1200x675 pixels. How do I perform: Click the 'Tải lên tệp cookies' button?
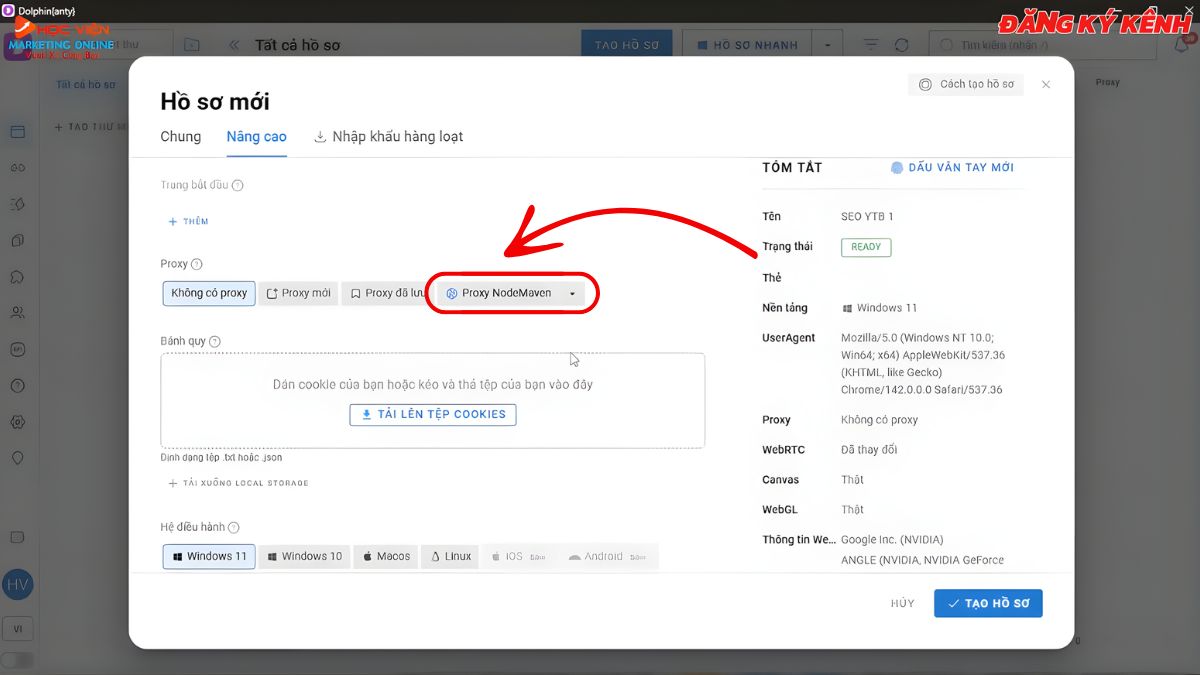click(433, 414)
